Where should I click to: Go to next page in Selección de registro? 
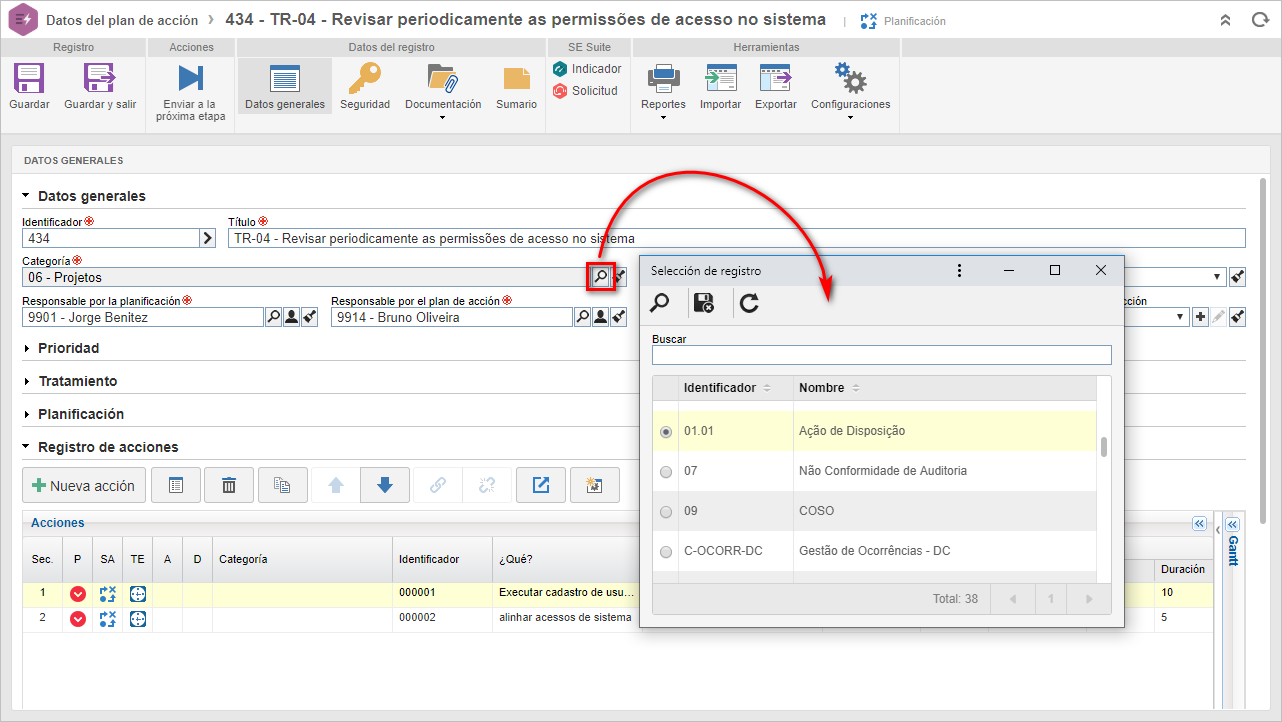tap(1088, 599)
